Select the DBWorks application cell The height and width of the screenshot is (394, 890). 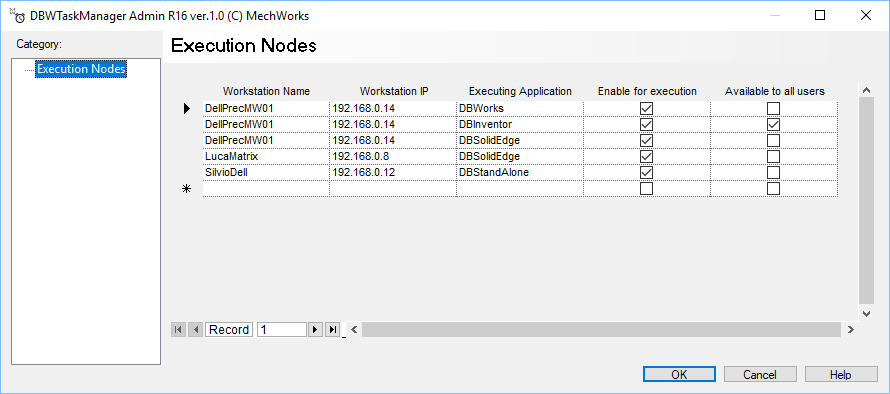pyautogui.click(x=520, y=108)
